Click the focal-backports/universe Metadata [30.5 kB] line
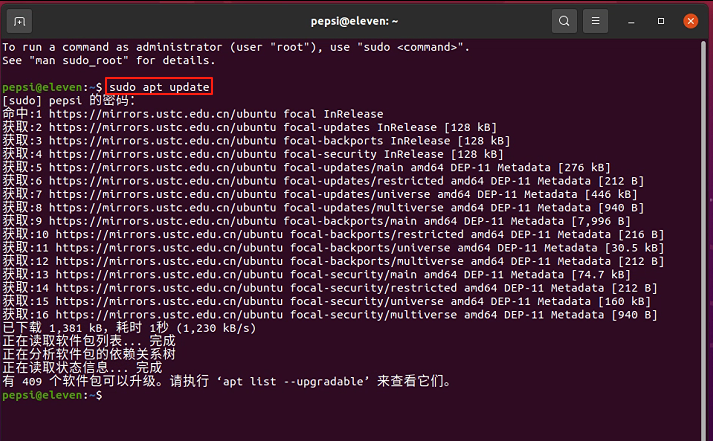 pos(333,248)
